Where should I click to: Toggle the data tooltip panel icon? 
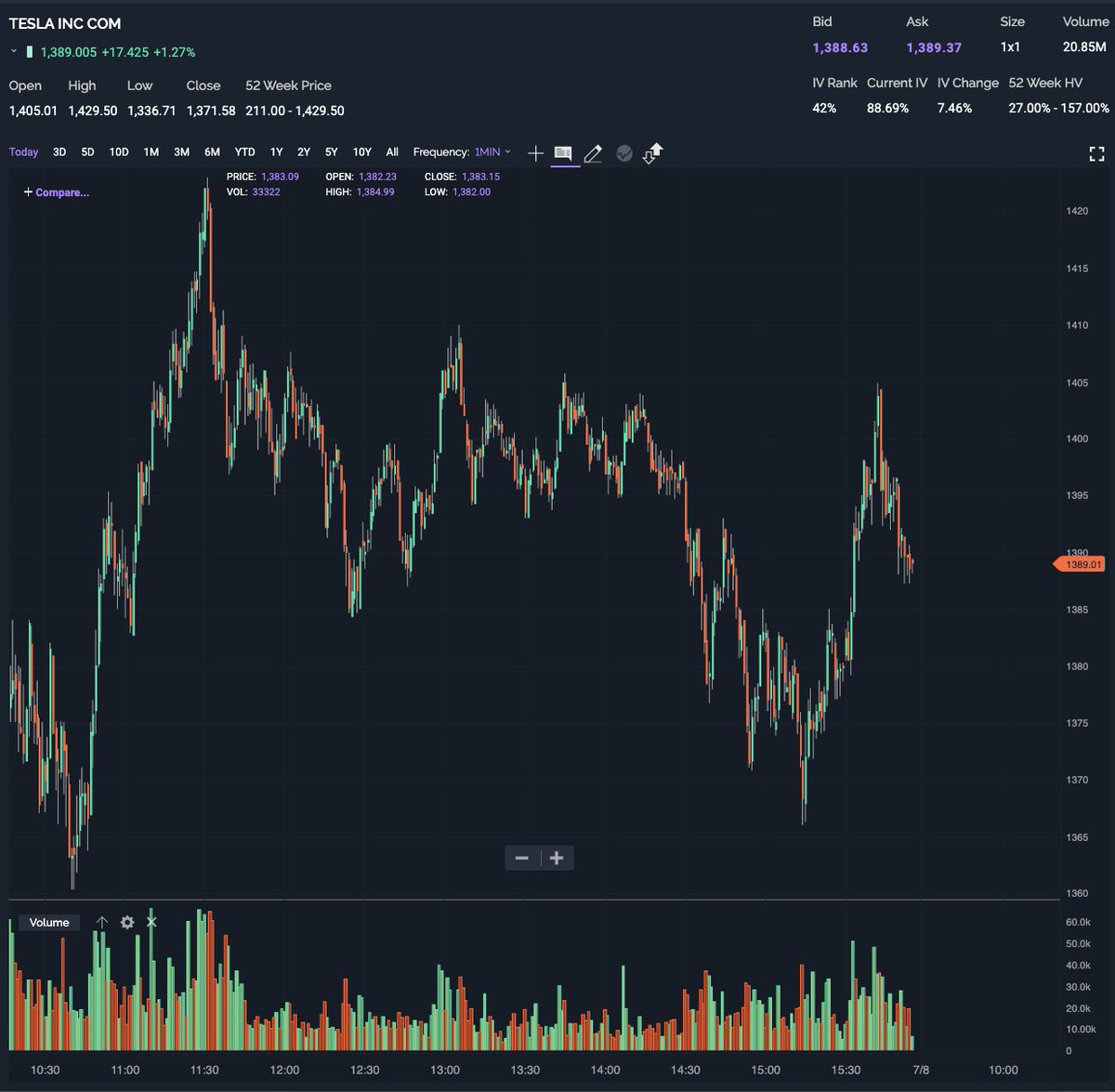coord(563,152)
